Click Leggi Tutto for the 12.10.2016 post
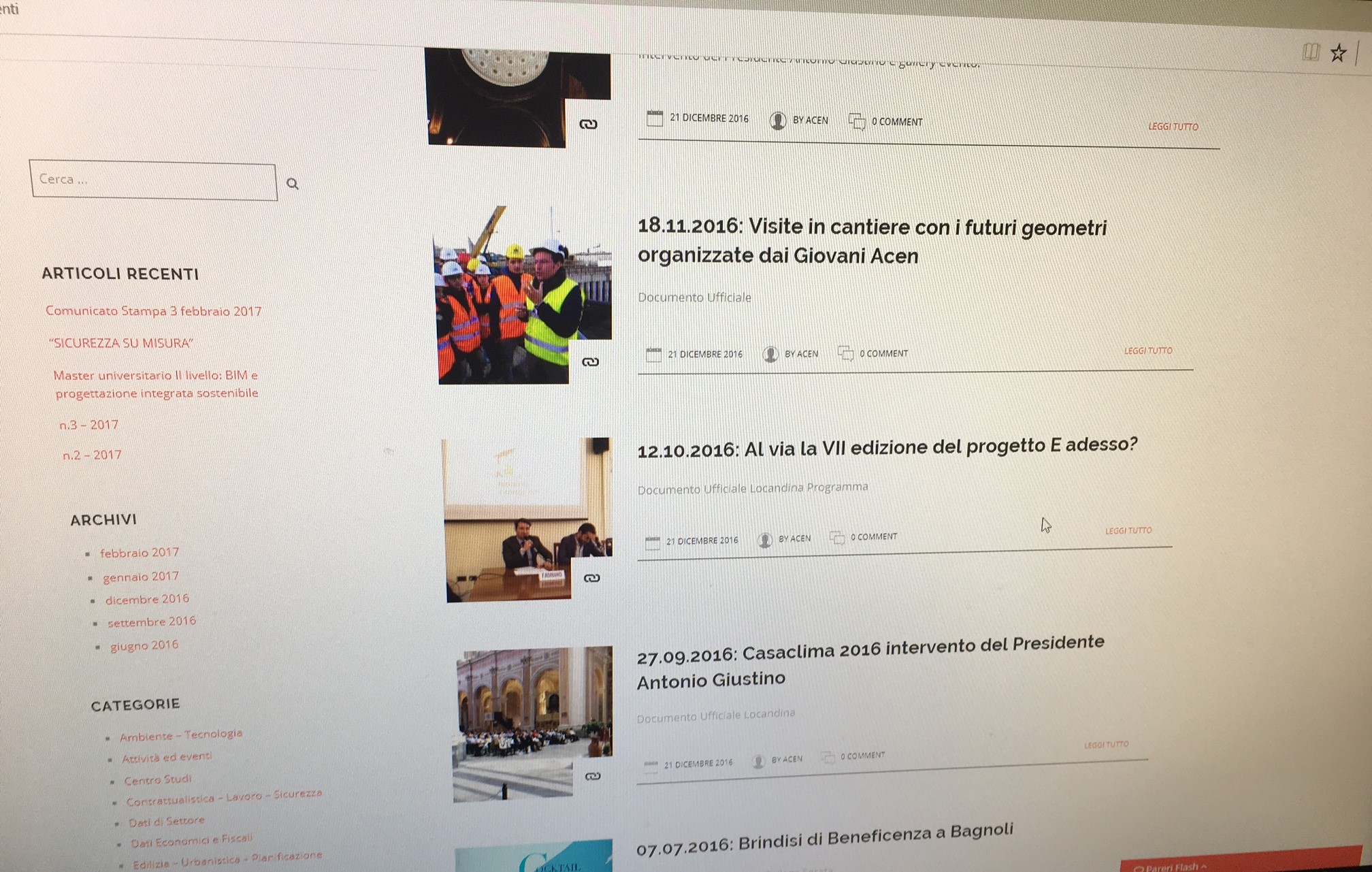Image resolution: width=1372 pixels, height=872 pixels. pyautogui.click(x=1128, y=530)
